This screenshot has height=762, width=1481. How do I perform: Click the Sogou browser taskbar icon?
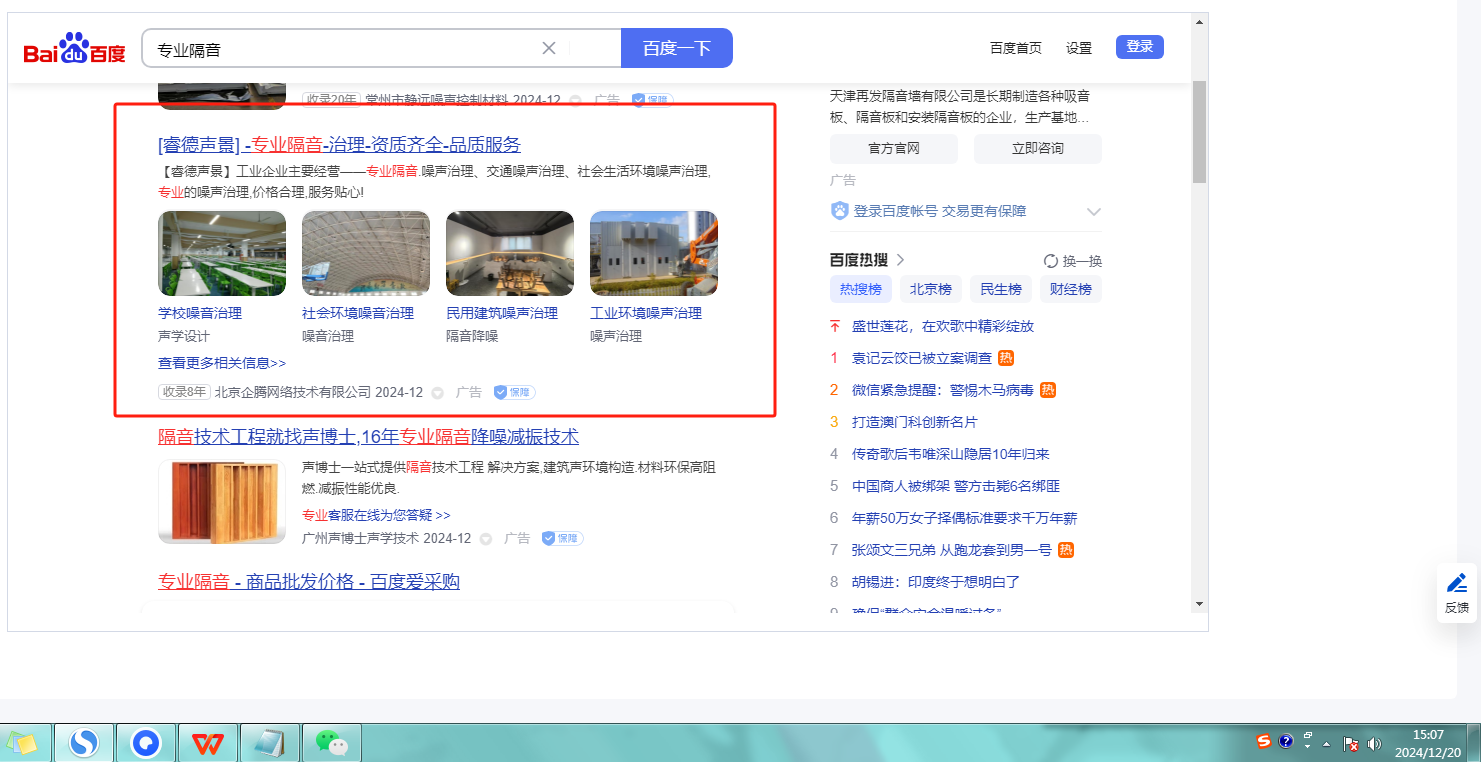tap(84, 743)
